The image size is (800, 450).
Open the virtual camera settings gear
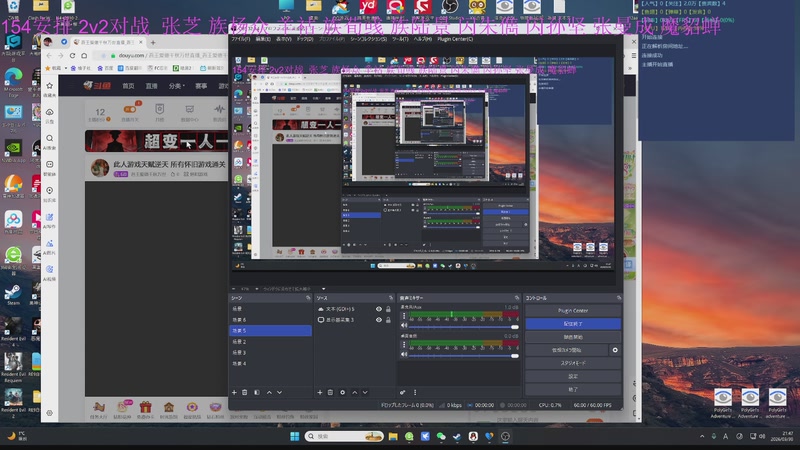[614, 350]
